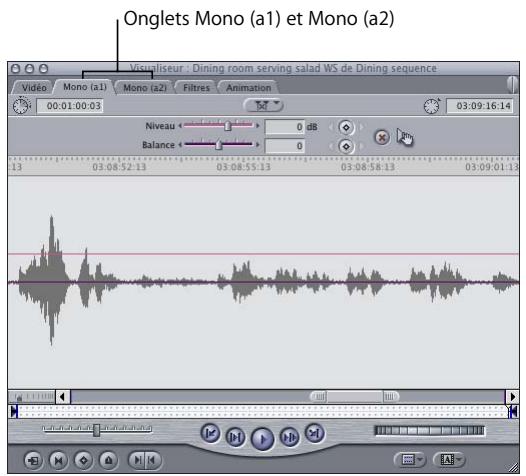Click ruler timecode 03:08:52:13
Screen dimensions: 526x476
coord(119,167)
